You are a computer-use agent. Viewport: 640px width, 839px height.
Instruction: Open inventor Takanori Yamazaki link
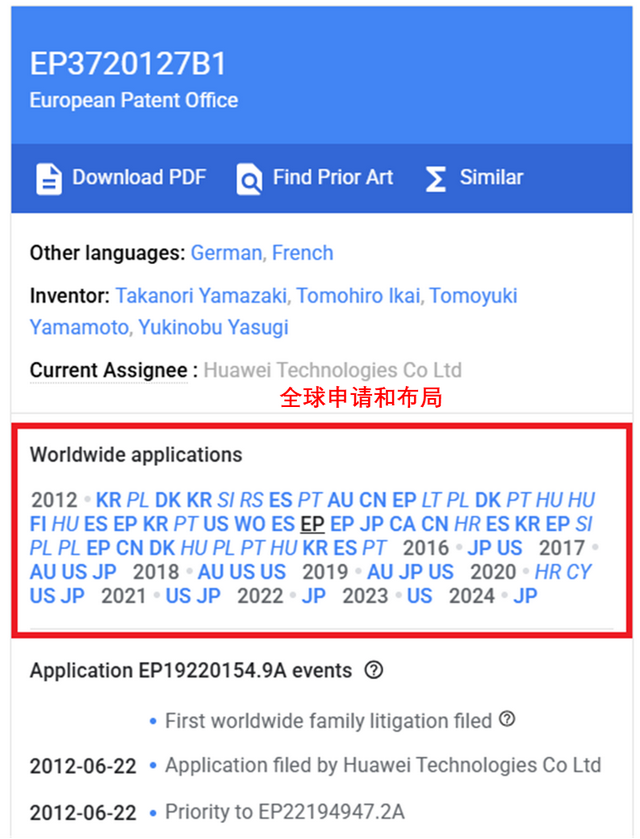pyautogui.click(x=201, y=296)
